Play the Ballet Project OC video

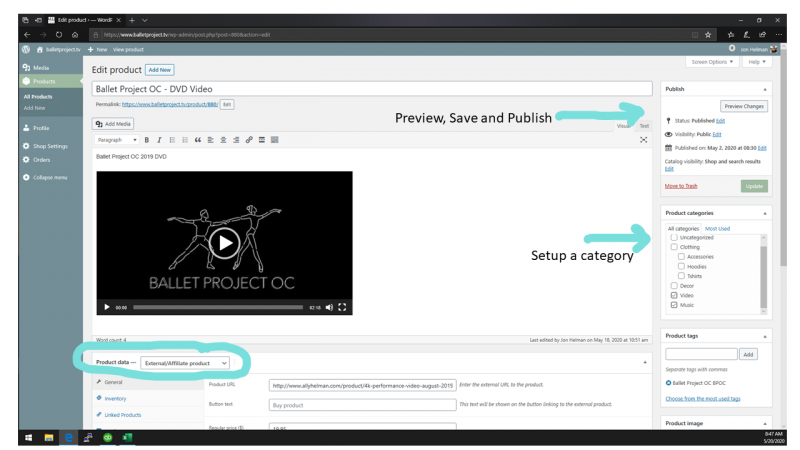tap(224, 243)
